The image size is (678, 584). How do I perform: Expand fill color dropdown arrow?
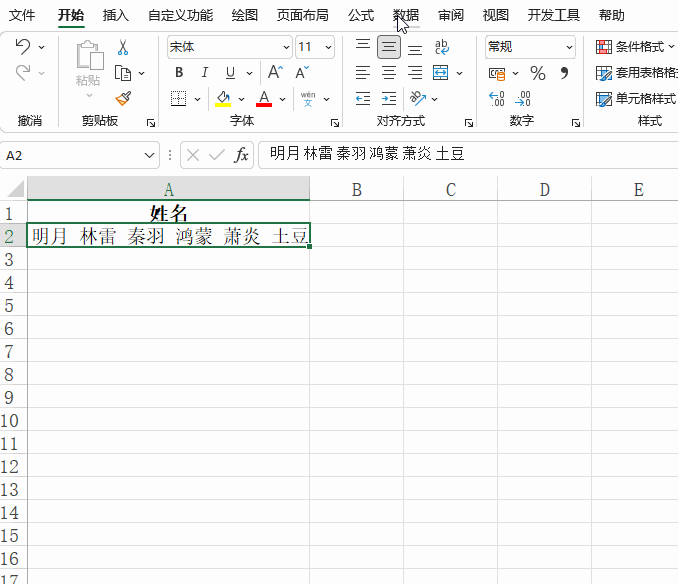pos(241,99)
